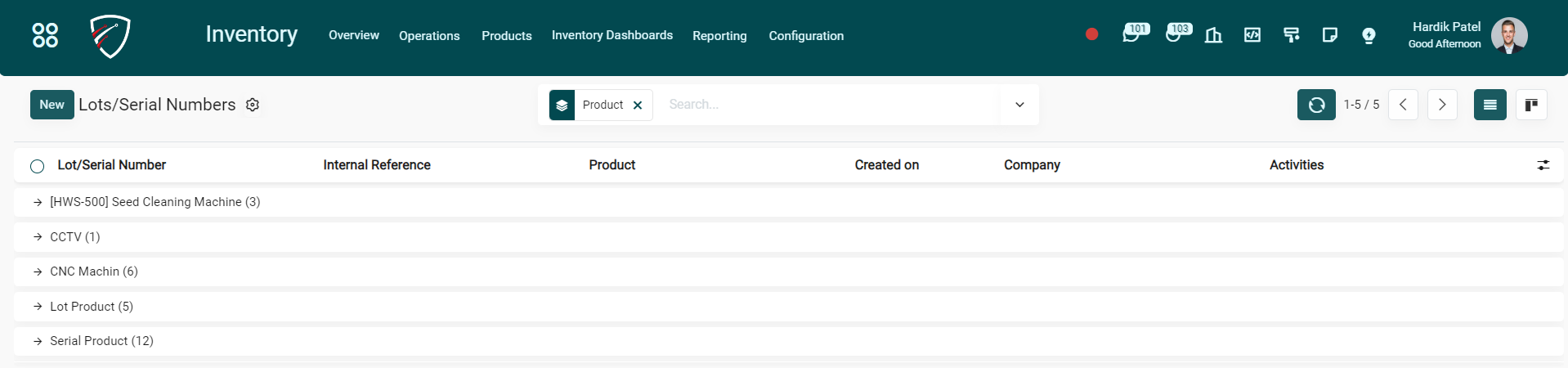Click the company buildings icon in the top bar
The height and width of the screenshot is (368, 1568).
pos(1213,35)
